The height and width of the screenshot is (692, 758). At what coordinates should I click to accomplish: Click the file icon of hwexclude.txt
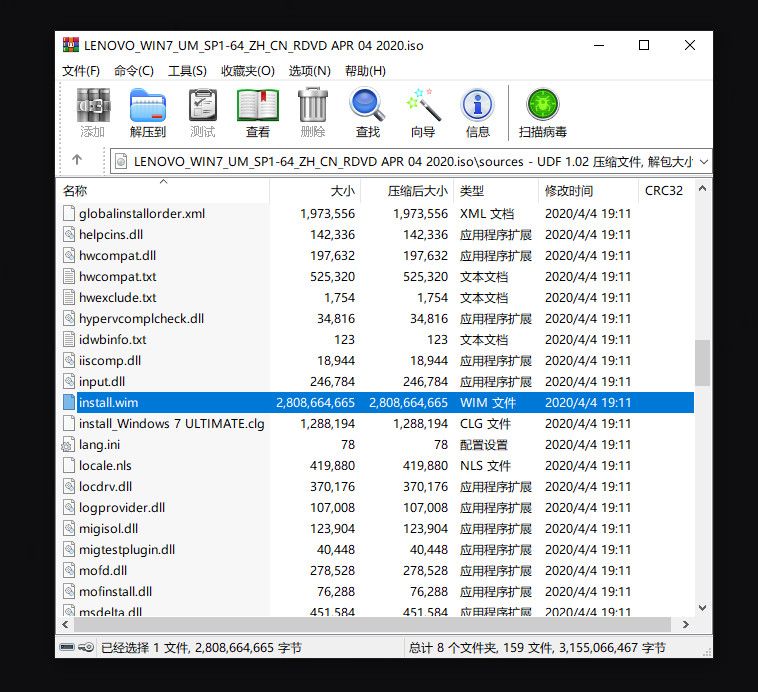(69, 297)
